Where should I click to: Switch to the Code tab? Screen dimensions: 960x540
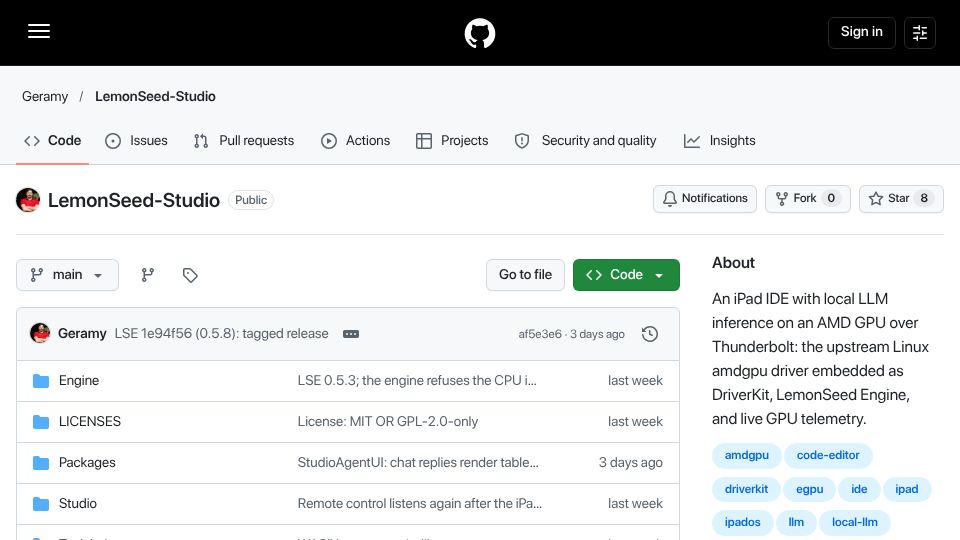(53, 141)
